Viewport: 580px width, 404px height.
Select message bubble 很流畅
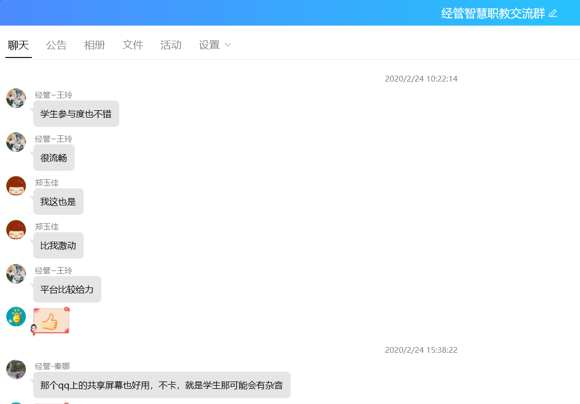54,158
